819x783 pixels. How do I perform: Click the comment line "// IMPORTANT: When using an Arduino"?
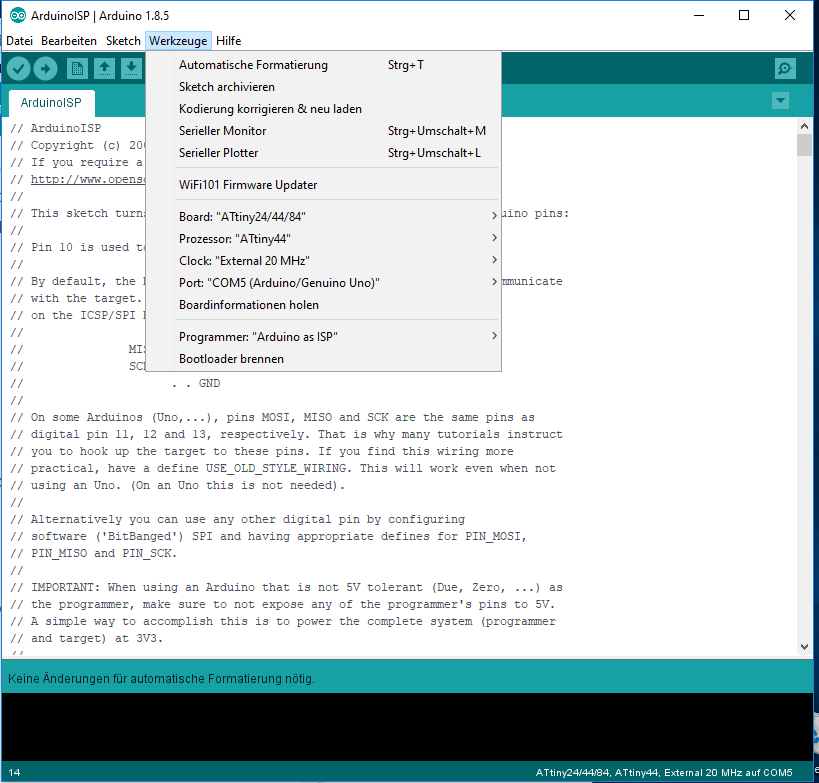(286, 587)
